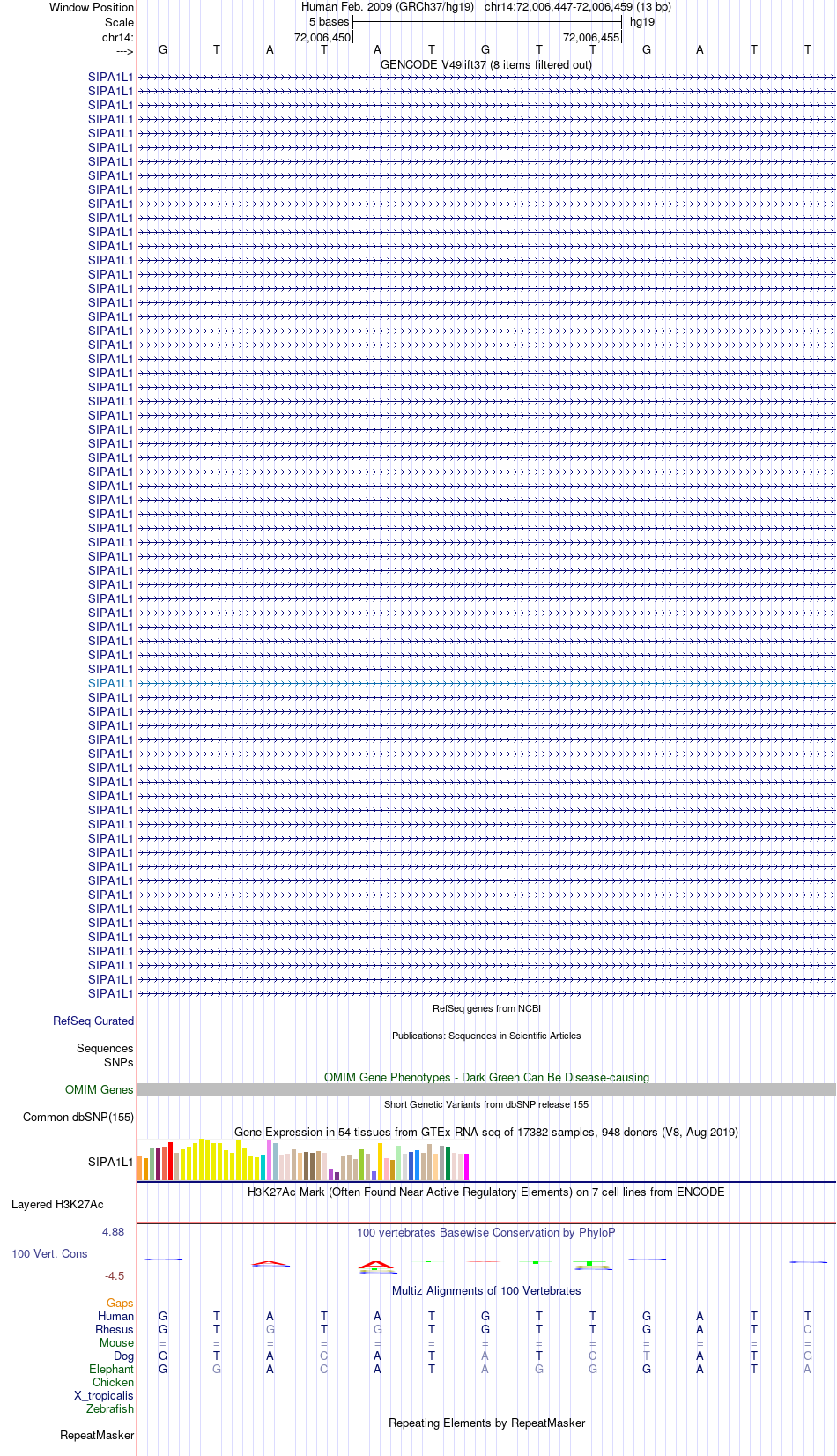
Task: Open the RefSeq Curated track label
Action: tap(93, 1021)
